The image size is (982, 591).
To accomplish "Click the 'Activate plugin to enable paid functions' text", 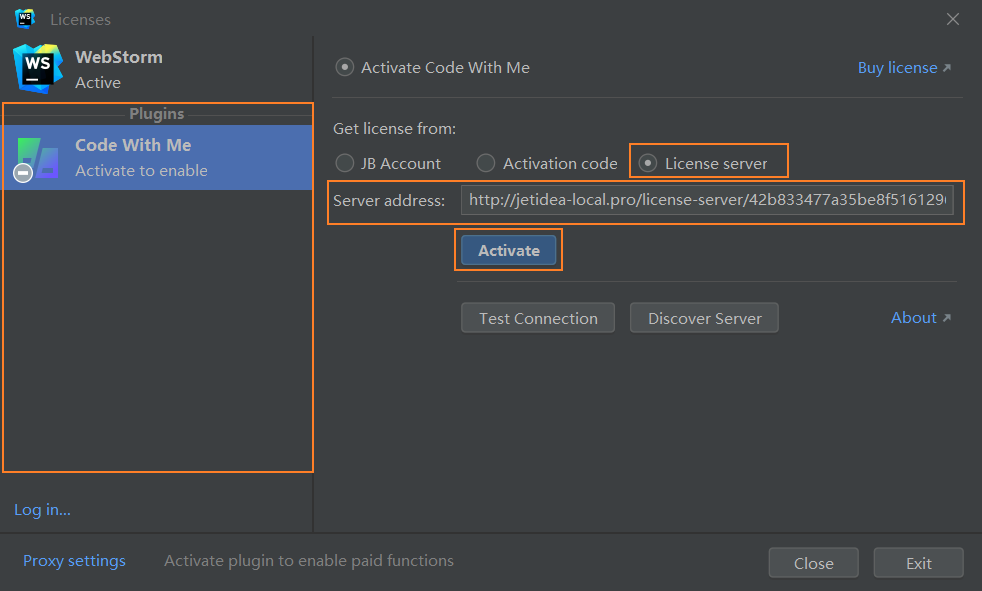I will click(x=309, y=560).
